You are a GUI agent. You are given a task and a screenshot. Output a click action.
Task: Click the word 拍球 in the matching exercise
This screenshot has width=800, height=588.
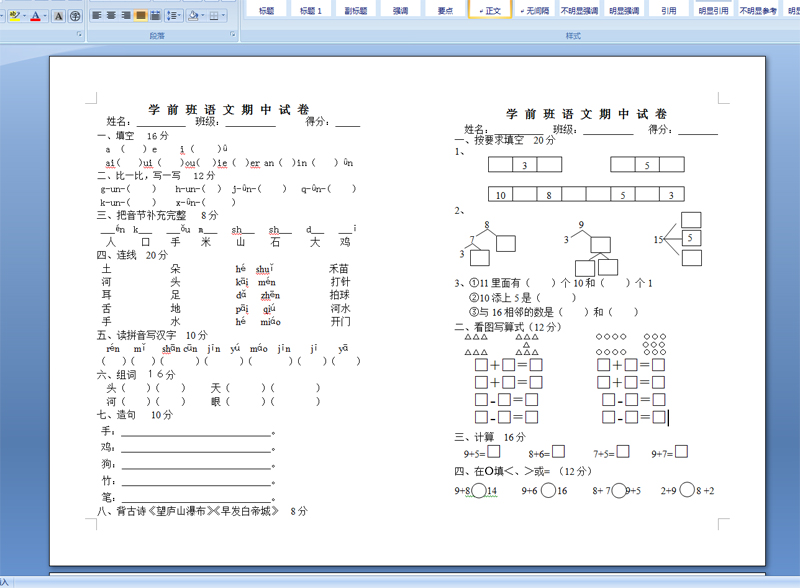tap(340, 295)
